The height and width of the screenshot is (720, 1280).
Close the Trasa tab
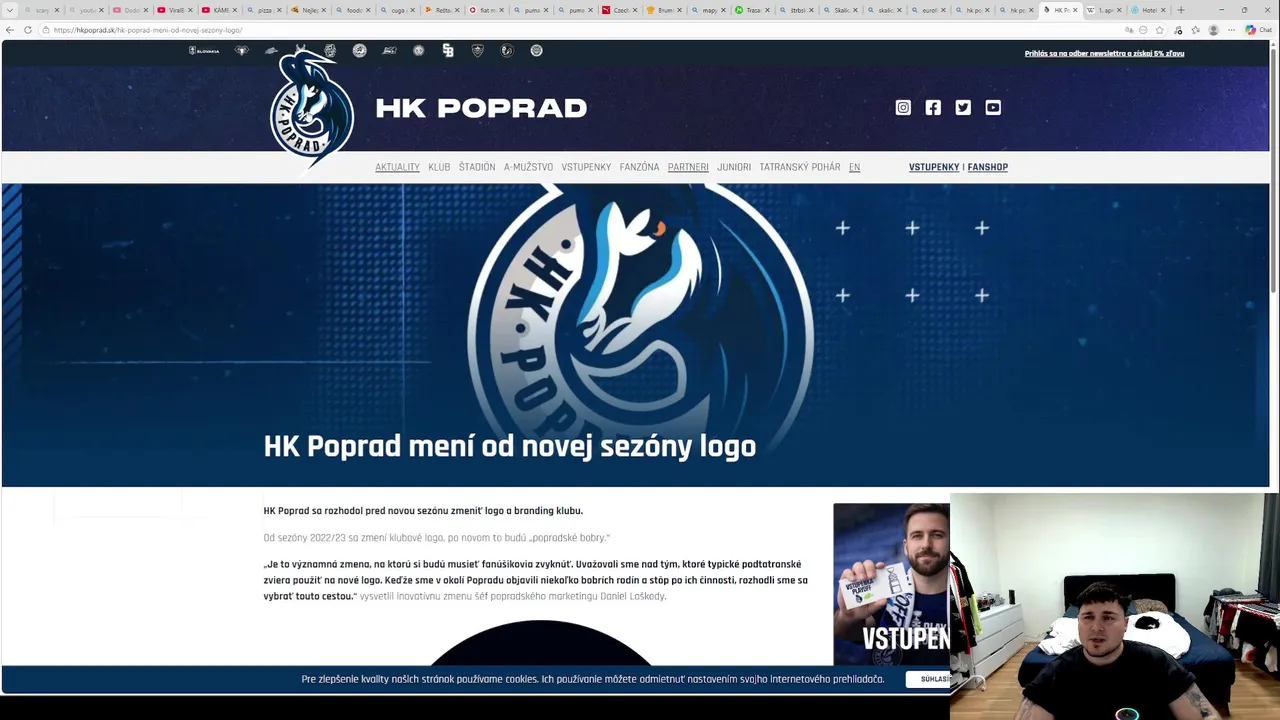click(x=767, y=10)
